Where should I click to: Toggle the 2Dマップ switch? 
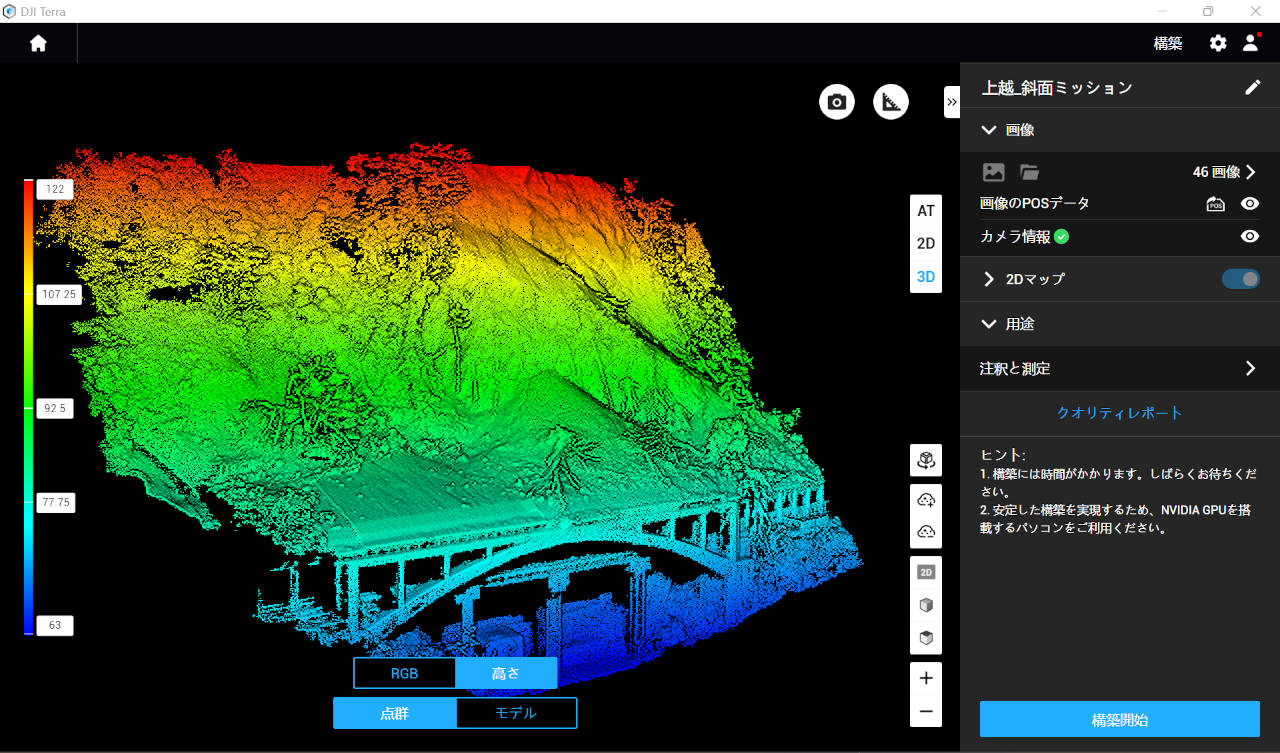(x=1240, y=279)
